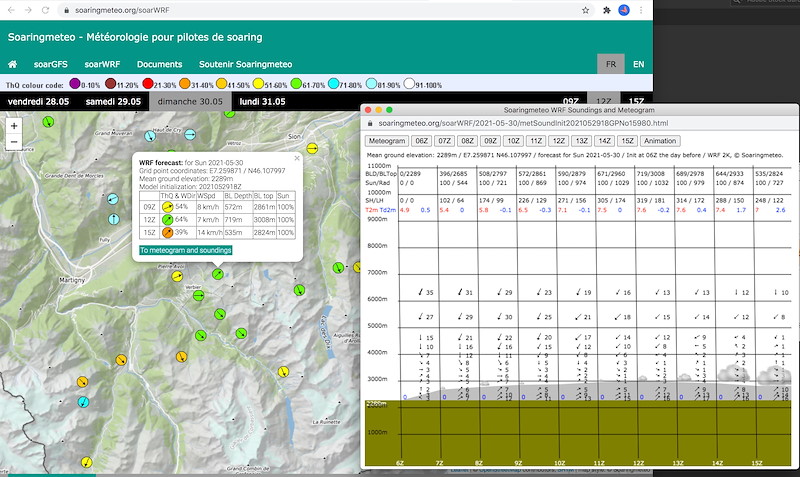
Task: Click green 61-70% ThQ legend swatch
Action: [296, 84]
